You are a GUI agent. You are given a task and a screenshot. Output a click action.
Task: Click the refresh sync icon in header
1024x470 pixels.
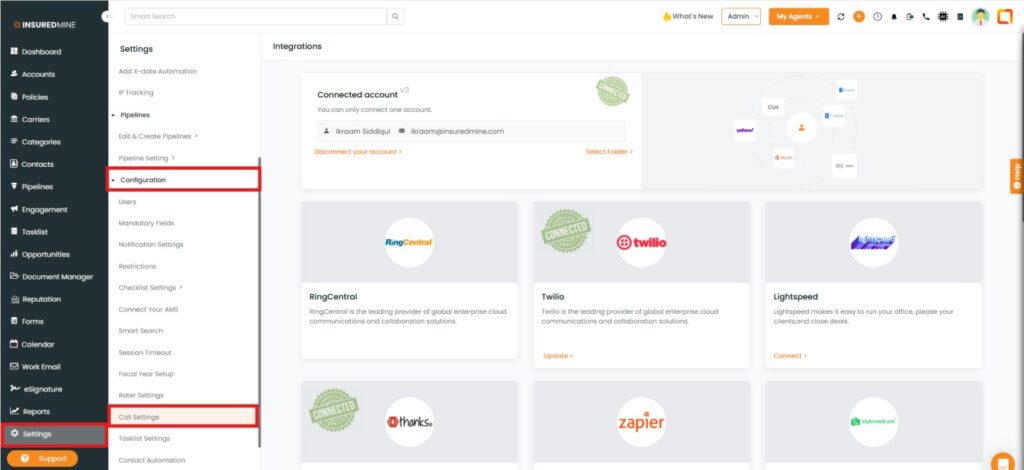[841, 17]
